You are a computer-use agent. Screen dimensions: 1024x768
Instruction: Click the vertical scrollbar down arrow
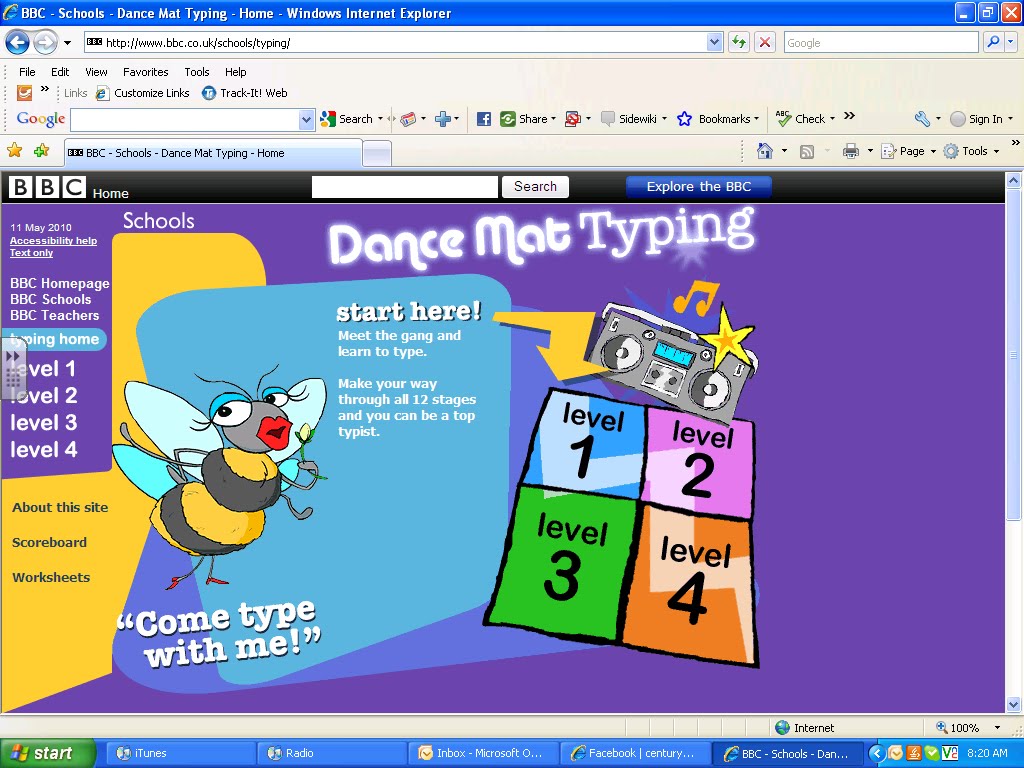[x=1014, y=705]
